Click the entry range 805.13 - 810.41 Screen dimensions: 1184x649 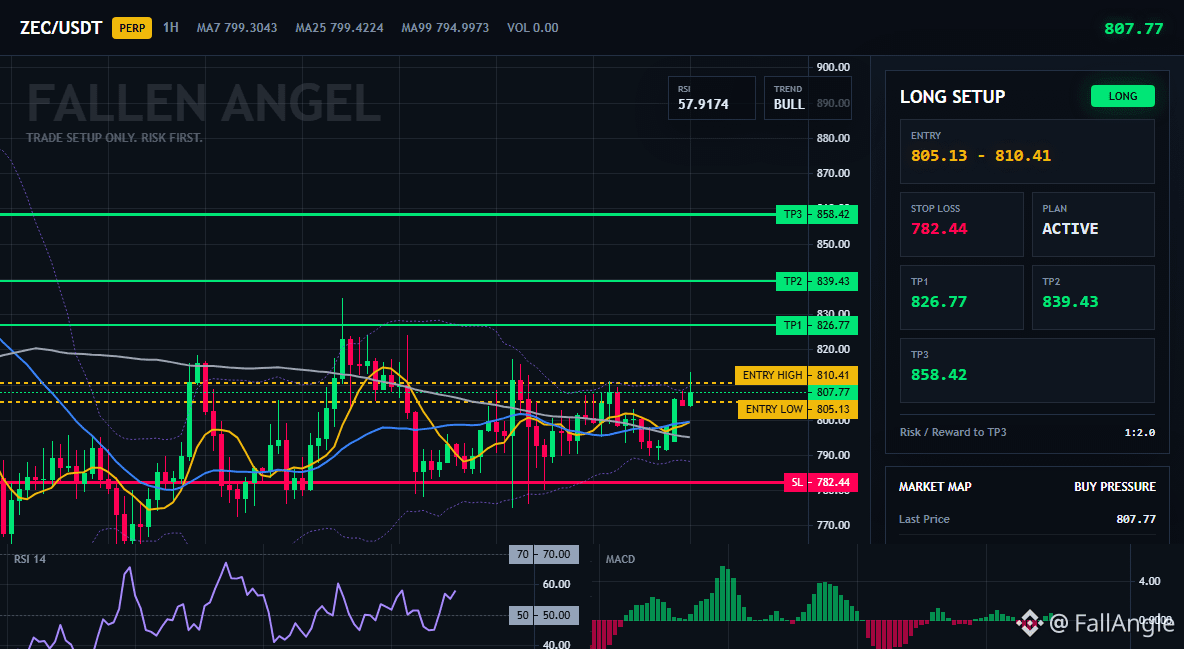980,156
